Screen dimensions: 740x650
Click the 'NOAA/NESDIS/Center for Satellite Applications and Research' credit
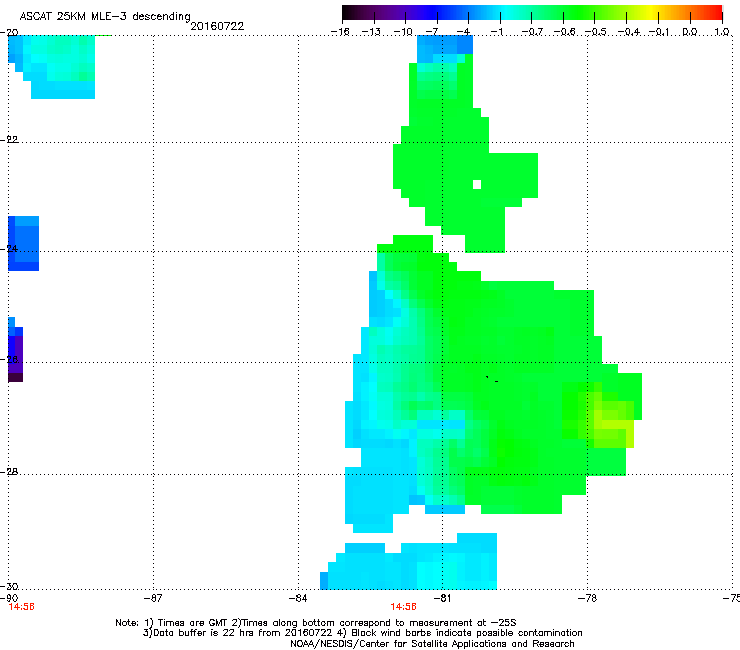[432, 644]
